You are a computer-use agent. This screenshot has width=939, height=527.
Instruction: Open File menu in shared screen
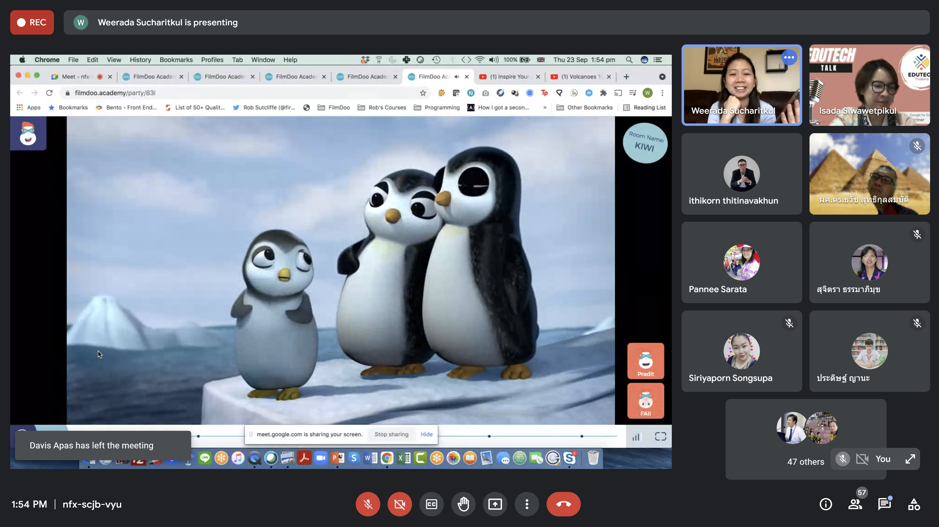(x=73, y=60)
